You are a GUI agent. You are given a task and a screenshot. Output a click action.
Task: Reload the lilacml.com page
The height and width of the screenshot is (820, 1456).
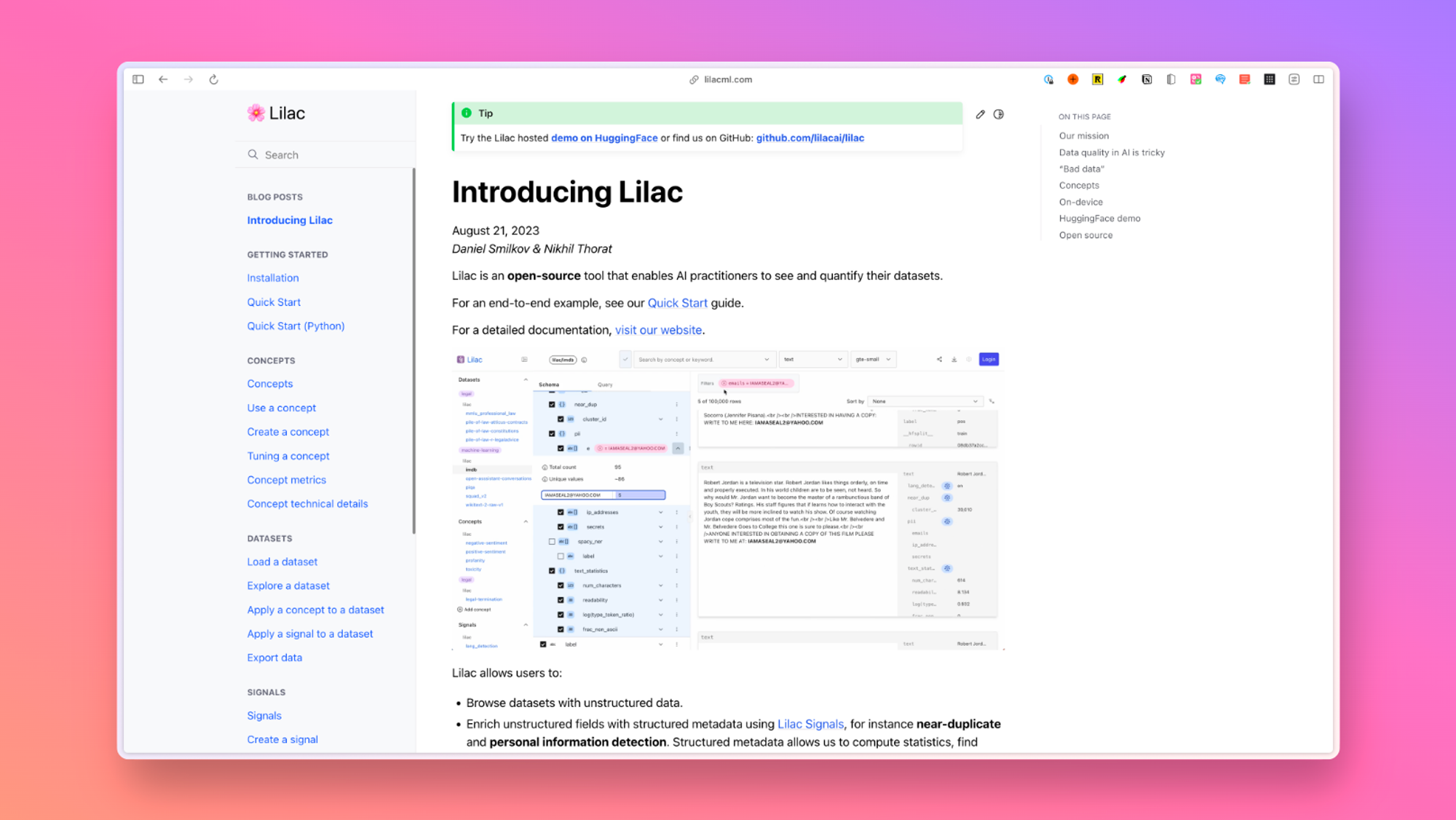(x=213, y=79)
